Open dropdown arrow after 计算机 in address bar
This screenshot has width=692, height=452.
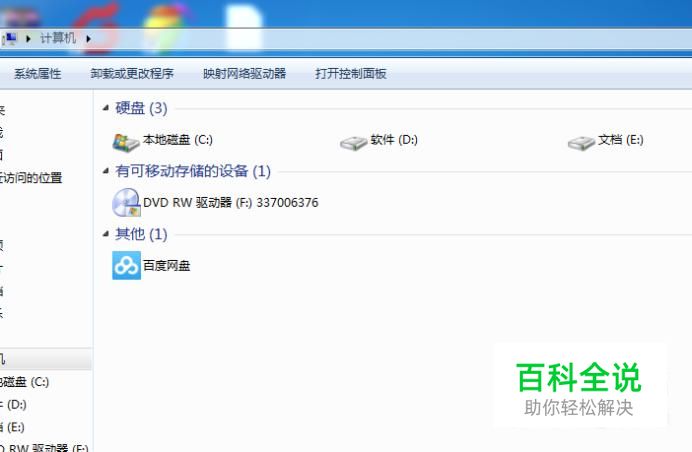pyautogui.click(x=88, y=39)
